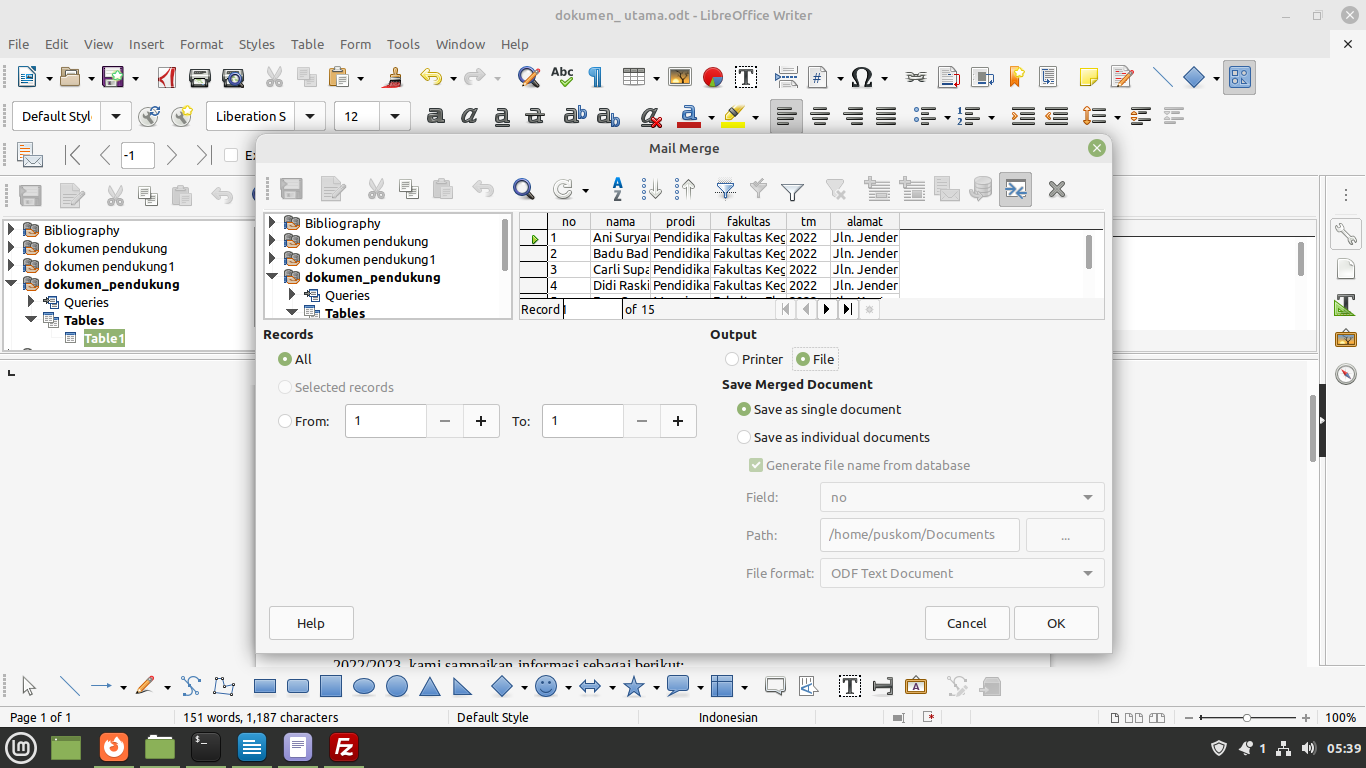Toggle Align Left in formatting toolbar

pyautogui.click(x=787, y=116)
